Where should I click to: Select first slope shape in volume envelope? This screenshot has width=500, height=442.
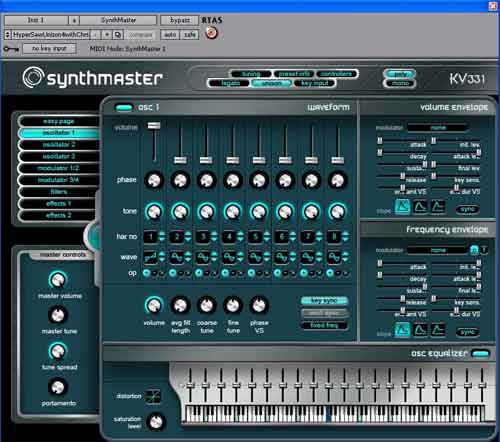403,206
